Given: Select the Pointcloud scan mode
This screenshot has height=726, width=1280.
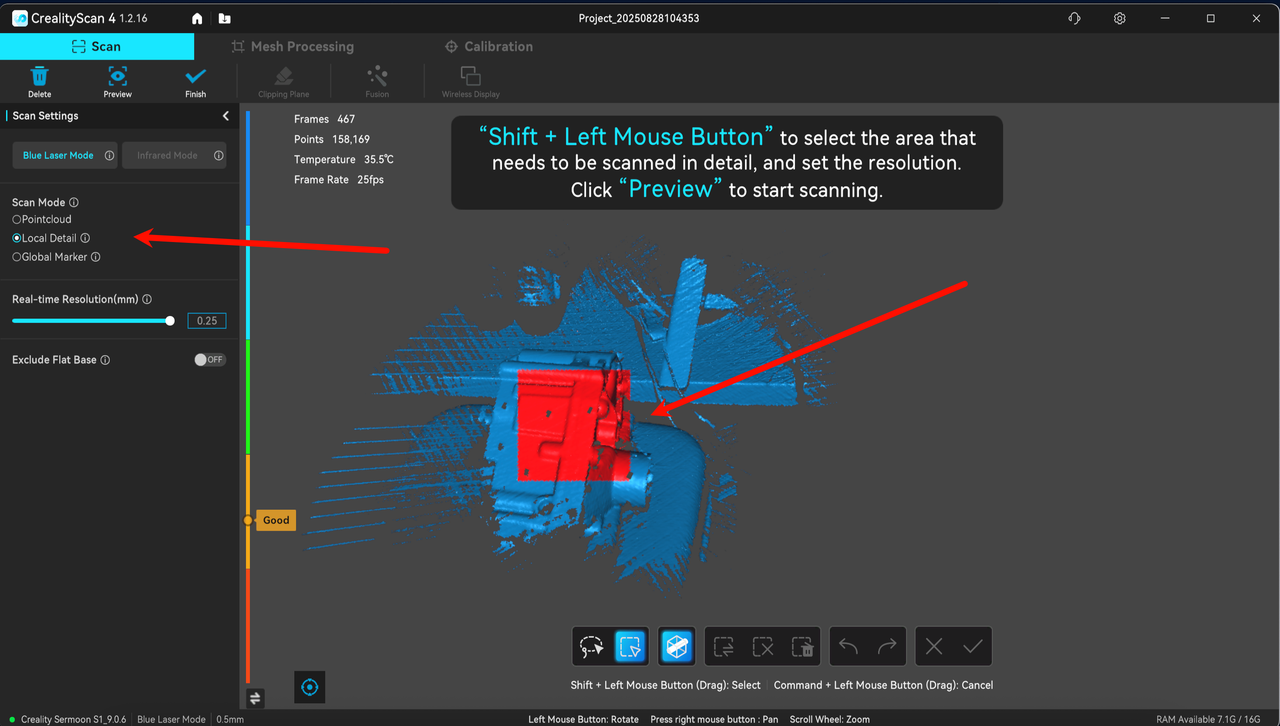Looking at the screenshot, I should pyautogui.click(x=17, y=219).
